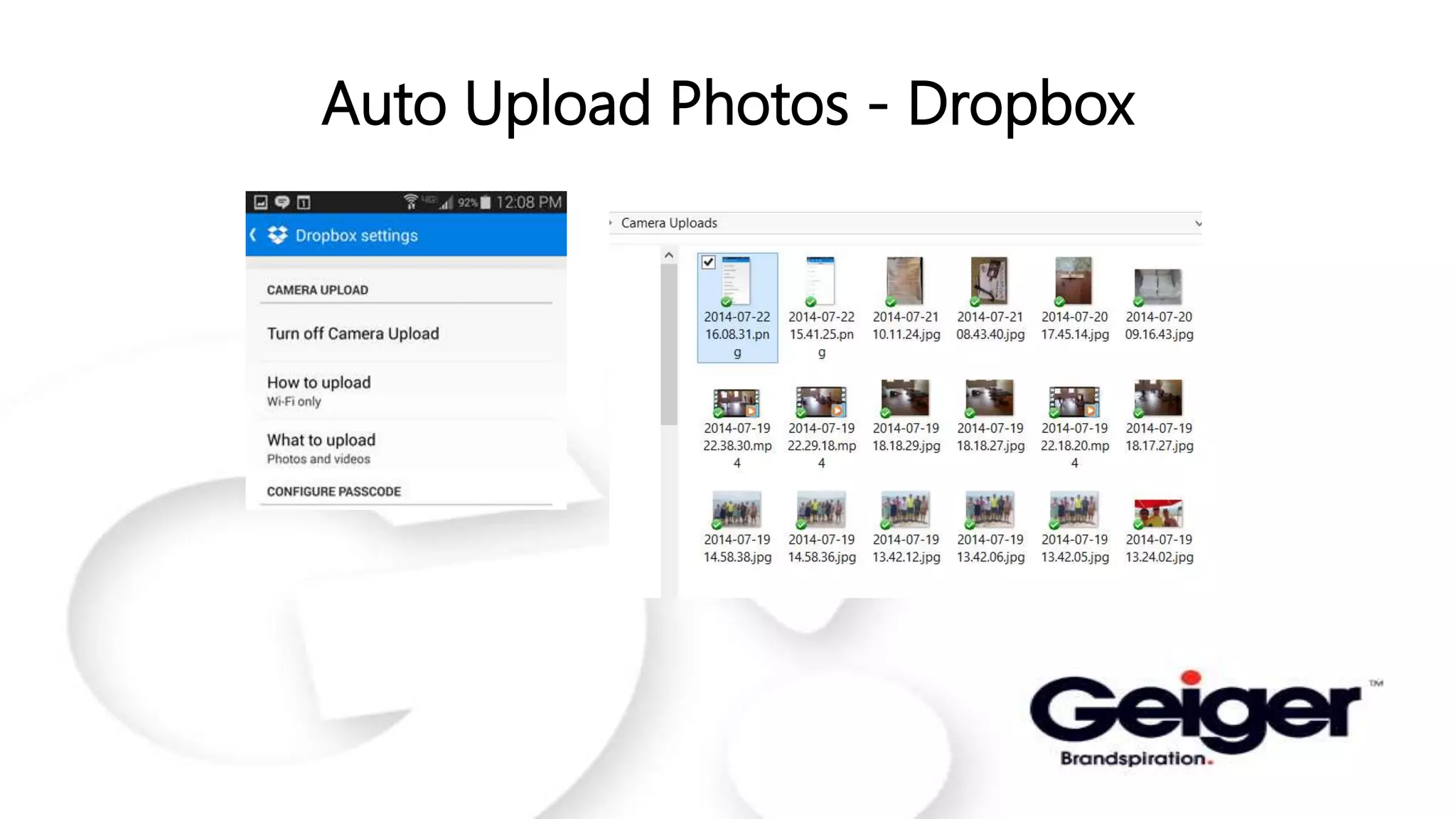This screenshot has height=819, width=1456.
Task: Select photo 2014-07-19 13.42.12.jpg
Action: 906,528
